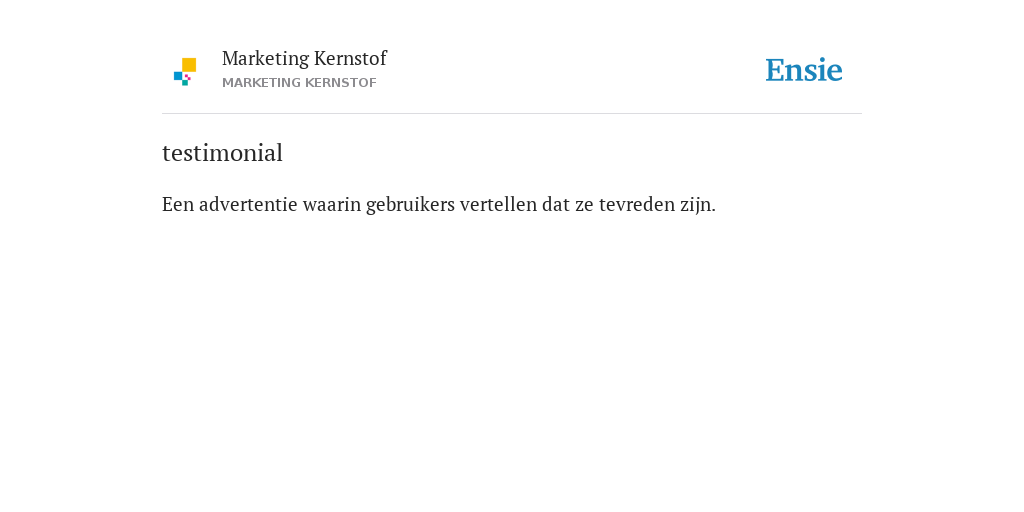This screenshot has height=512, width=1024.
Task: Click the 'testimonial' heading
Action: click(222, 153)
